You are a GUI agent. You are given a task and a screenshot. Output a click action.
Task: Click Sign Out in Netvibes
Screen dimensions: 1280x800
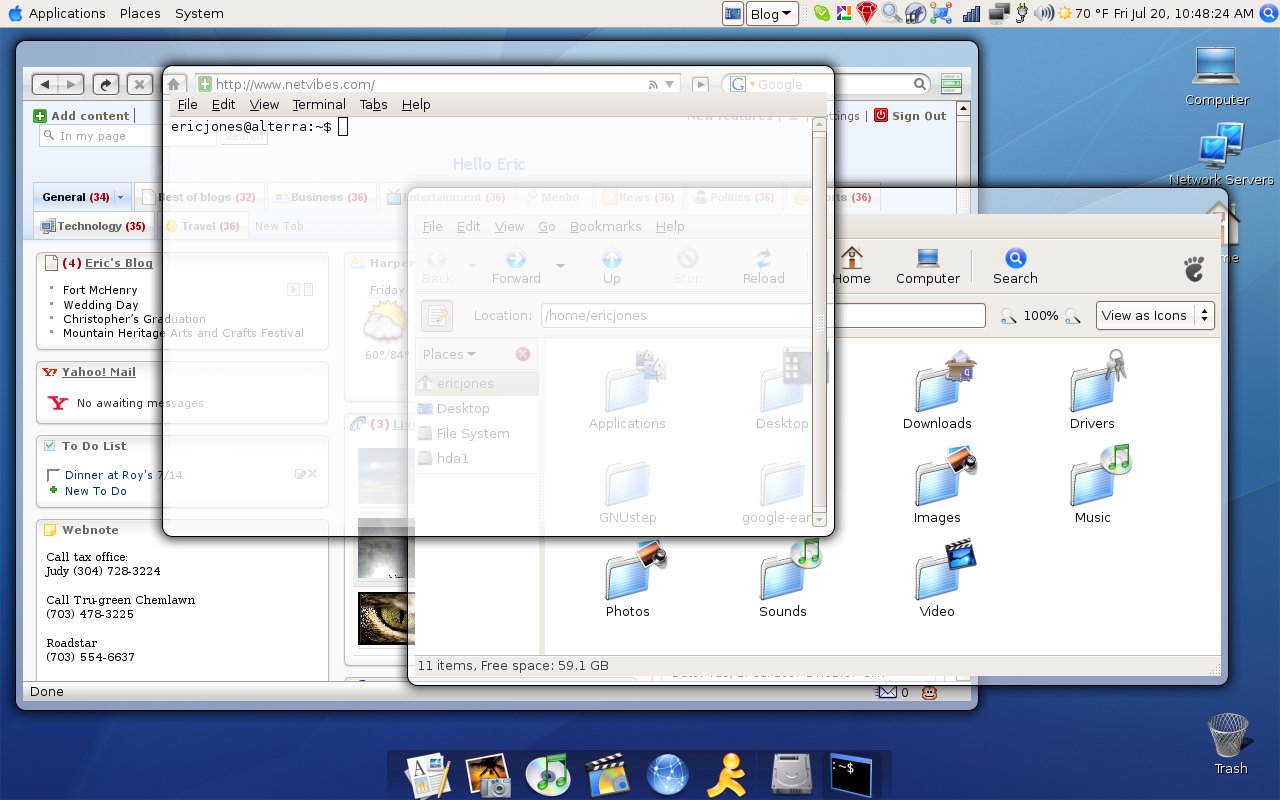pos(910,116)
